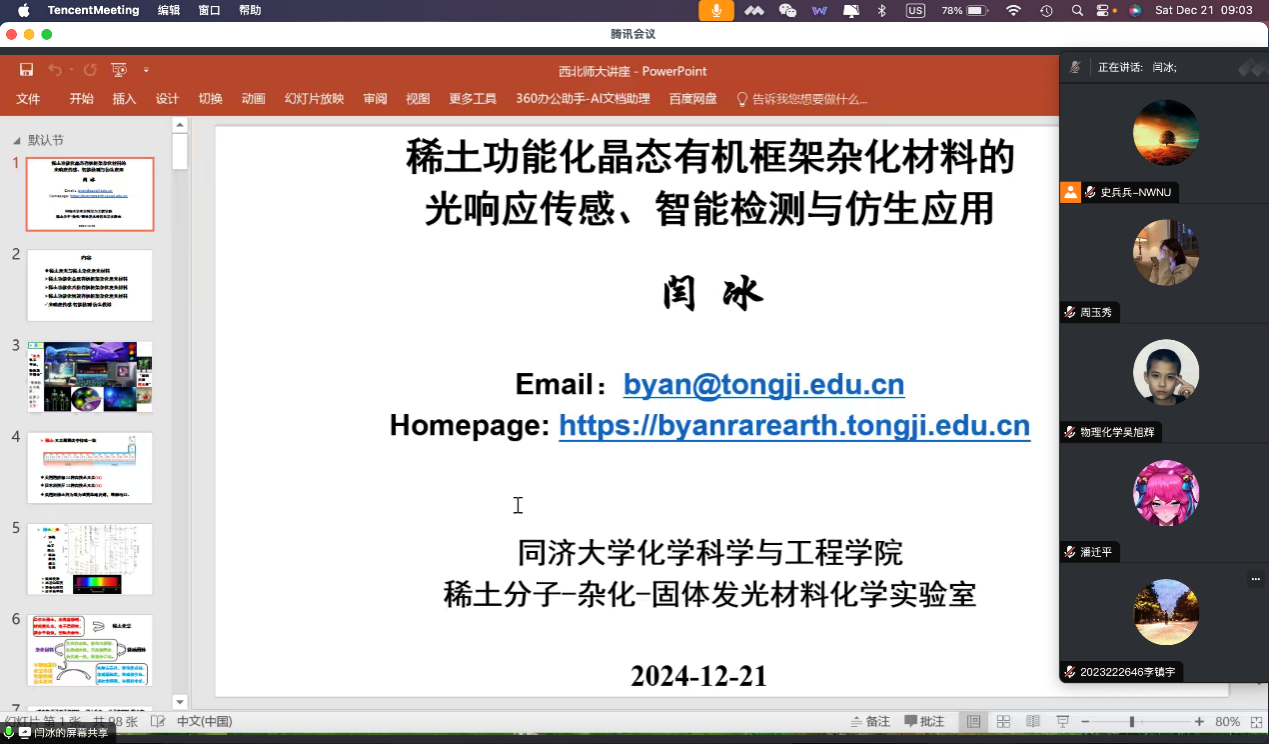Viewport: 1269px width, 744px height.
Task: Open the customize quick access toolbar dropdown
Action: 146,70
